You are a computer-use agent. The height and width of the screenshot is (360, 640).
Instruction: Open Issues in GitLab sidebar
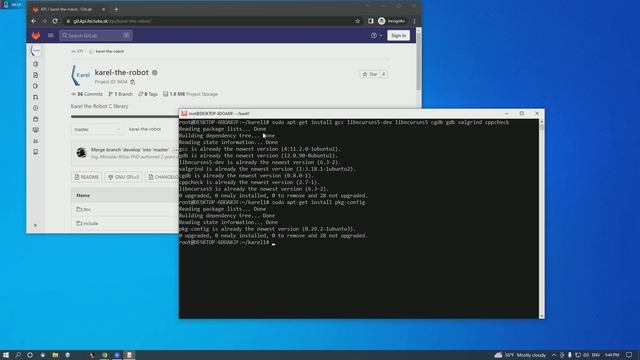tap(36, 86)
